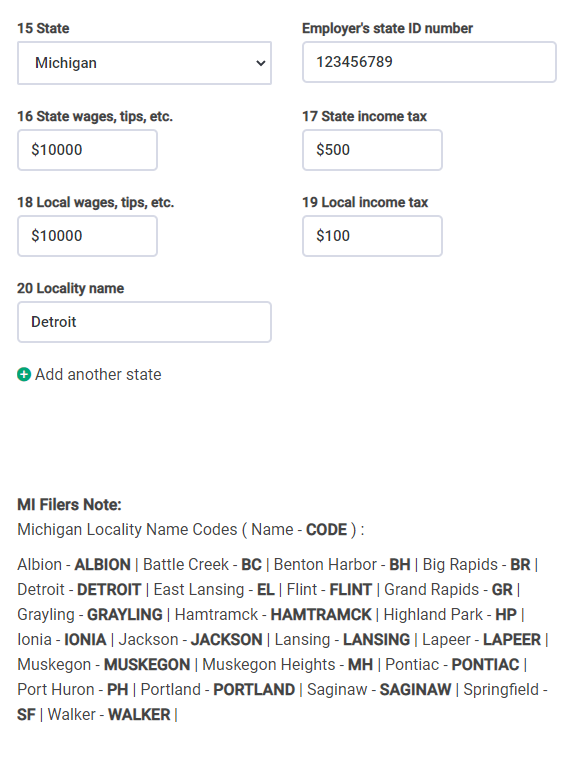Image resolution: width=571 pixels, height=763 pixels.
Task: Click the 'Employer's state ID number' label
Action: tap(387, 28)
